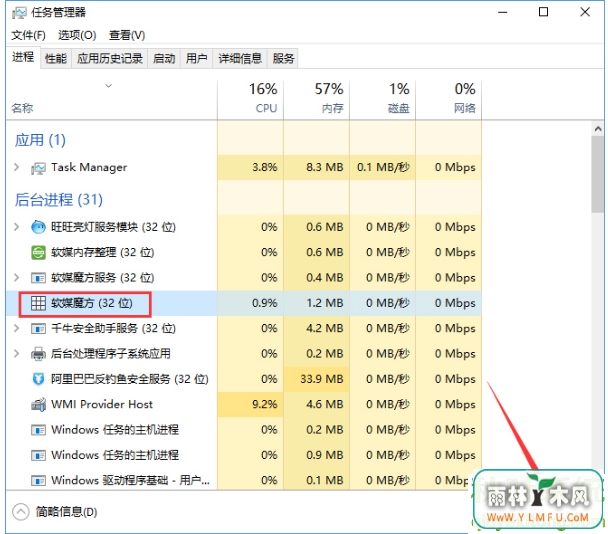
Task: Click the printer icon of 后台处理程序子系统应用
Action: tap(38, 354)
